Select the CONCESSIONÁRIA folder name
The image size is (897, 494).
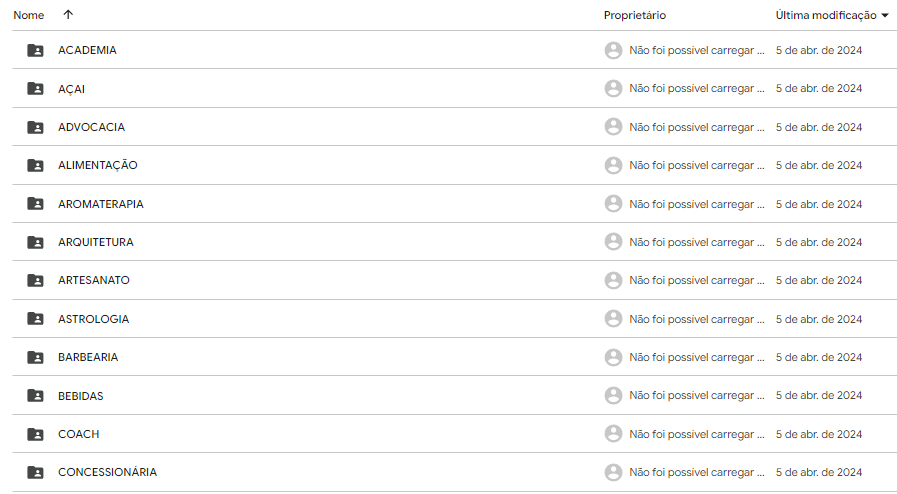click(107, 472)
